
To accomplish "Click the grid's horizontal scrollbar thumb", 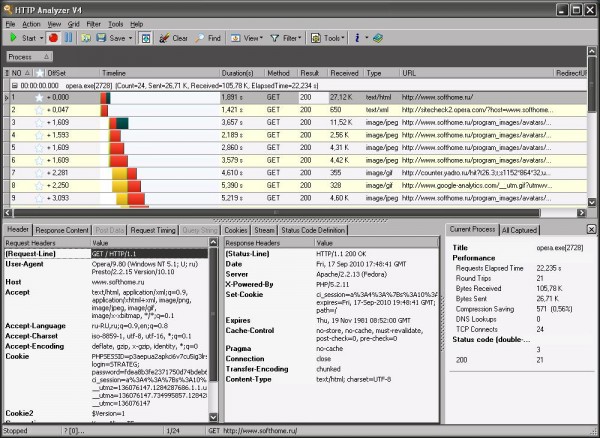I will tap(276, 212).
